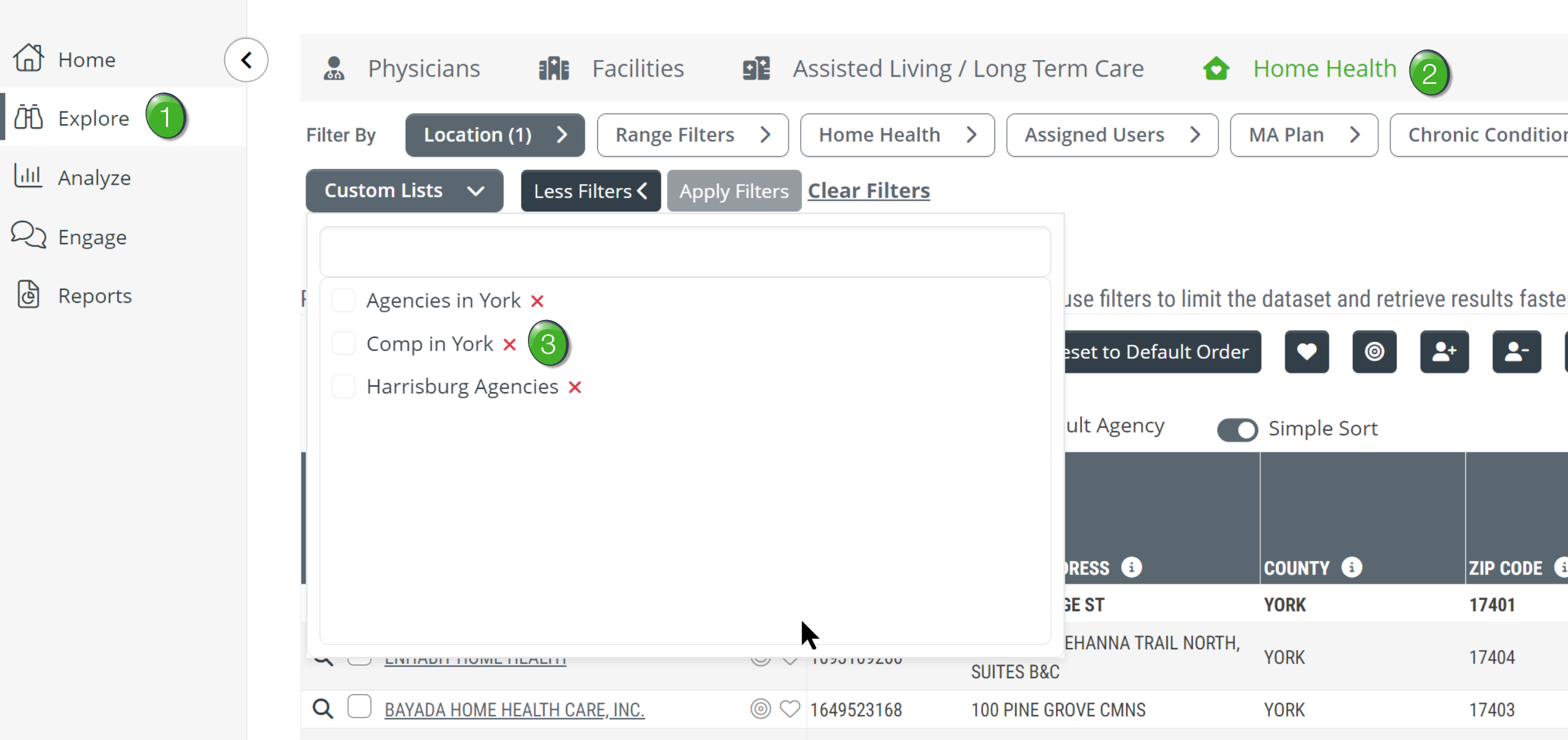Open Analyze in the sidebar
Screen dimensions: 1568x740
[x=94, y=177]
